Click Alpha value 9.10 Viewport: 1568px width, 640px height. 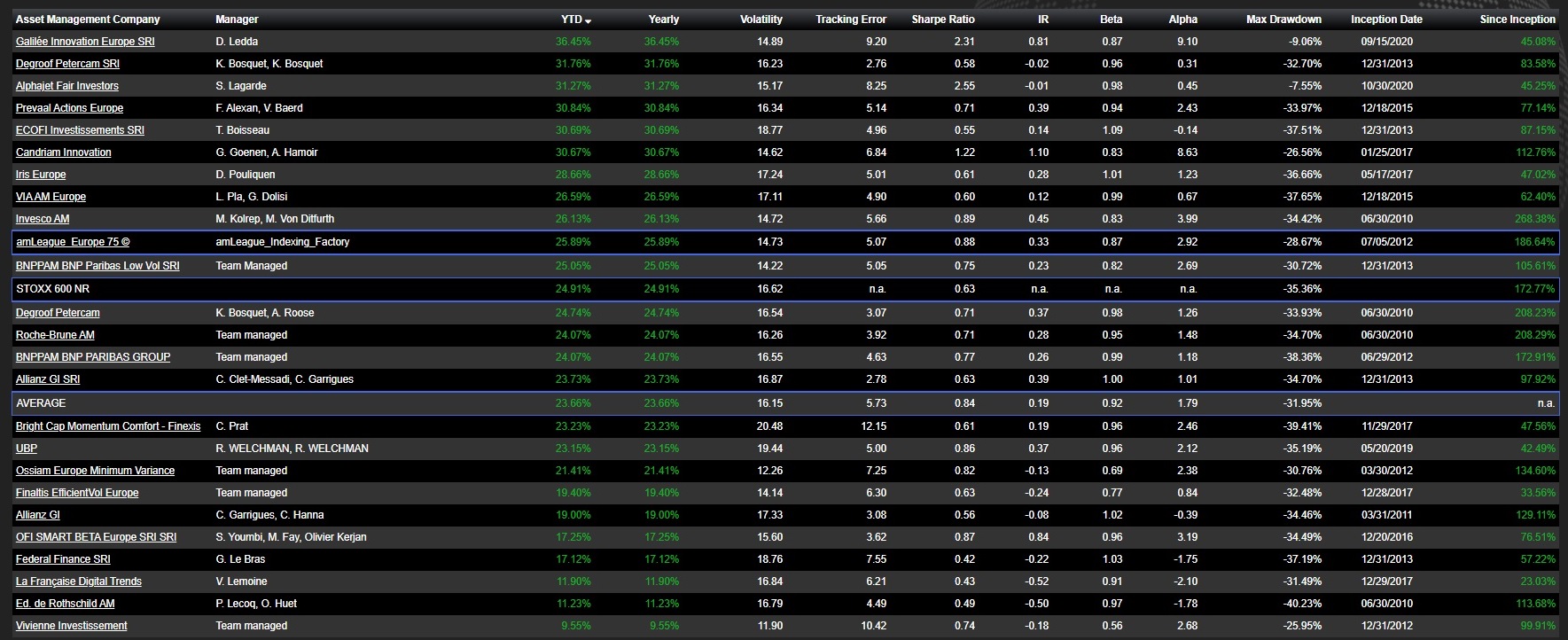(x=1187, y=42)
